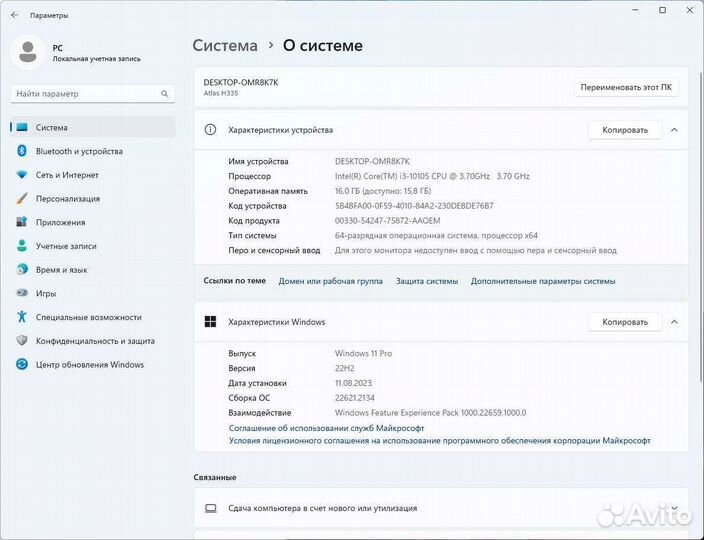Copy Windows specifications with Копировать
Viewport: 704px width, 540px height.
click(x=625, y=322)
